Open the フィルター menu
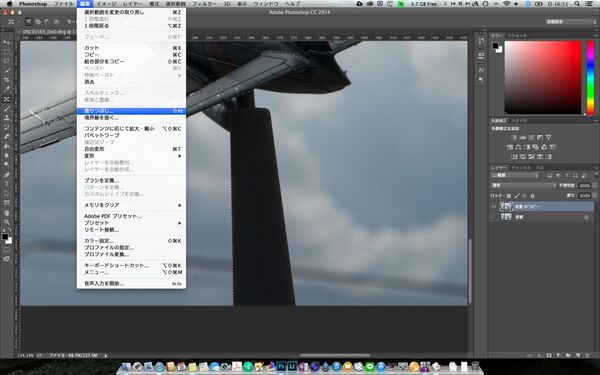 [204, 4]
